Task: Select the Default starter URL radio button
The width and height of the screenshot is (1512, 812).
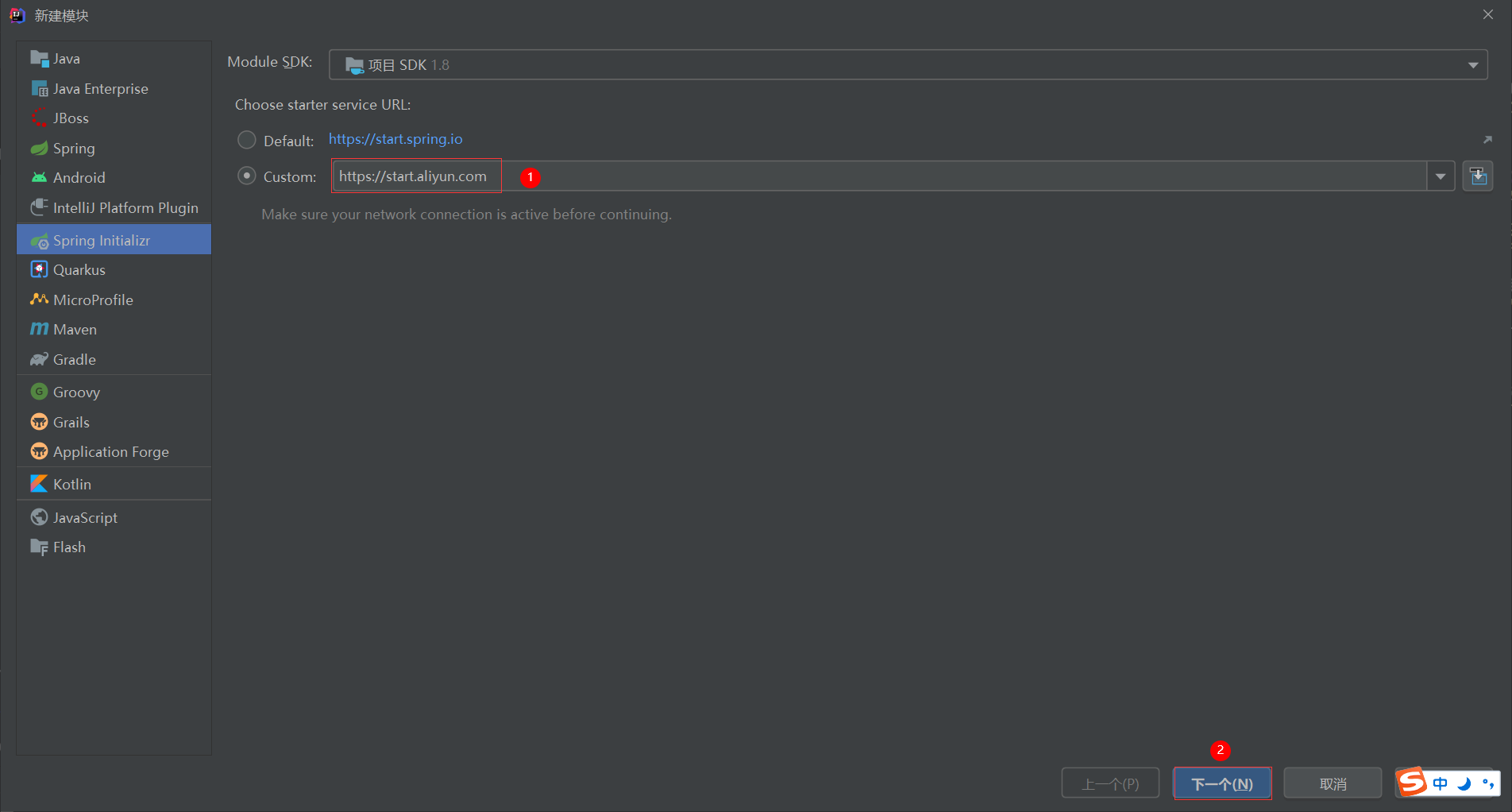Action: [247, 140]
